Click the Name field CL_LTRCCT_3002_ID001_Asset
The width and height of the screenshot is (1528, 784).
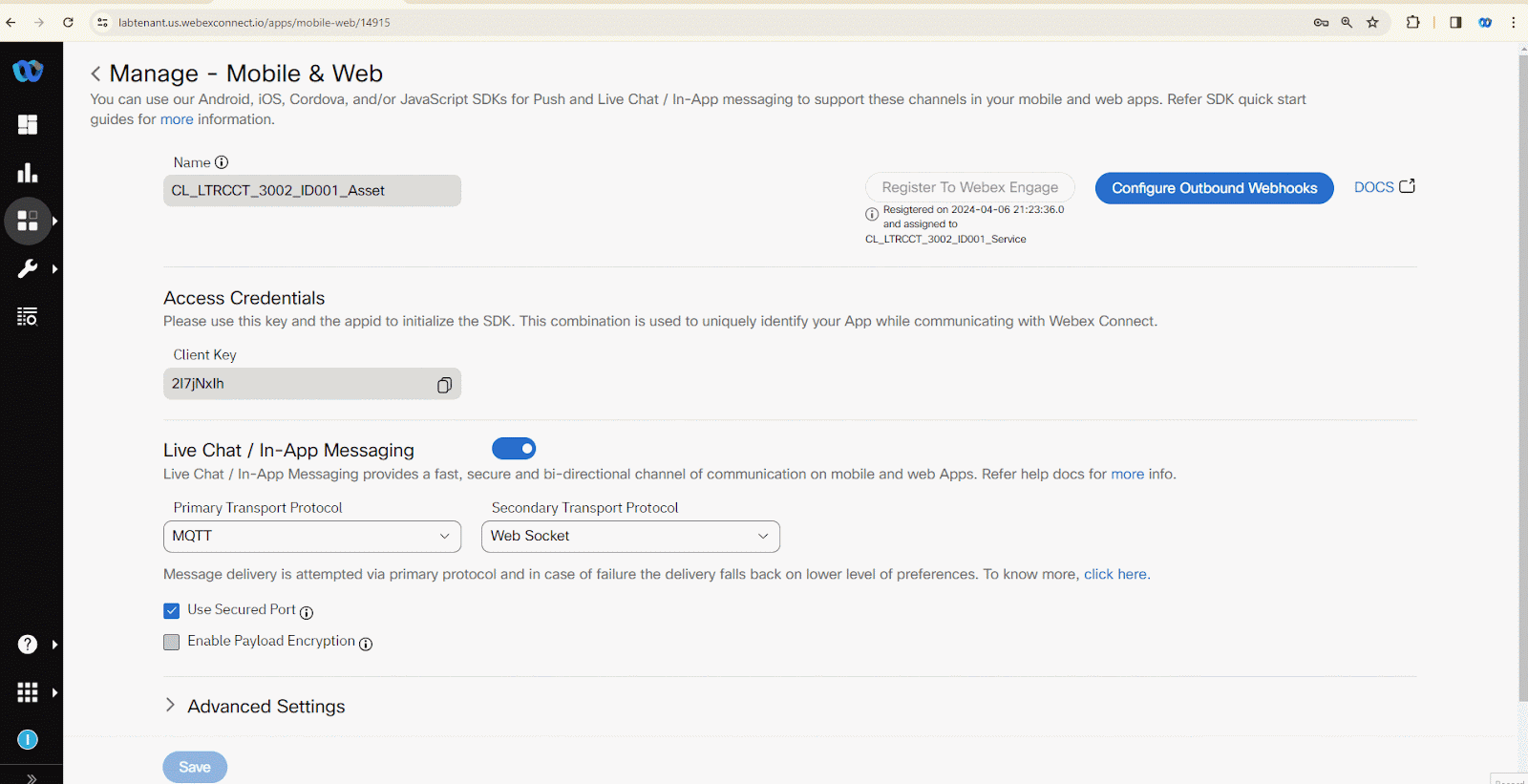pyautogui.click(x=312, y=191)
